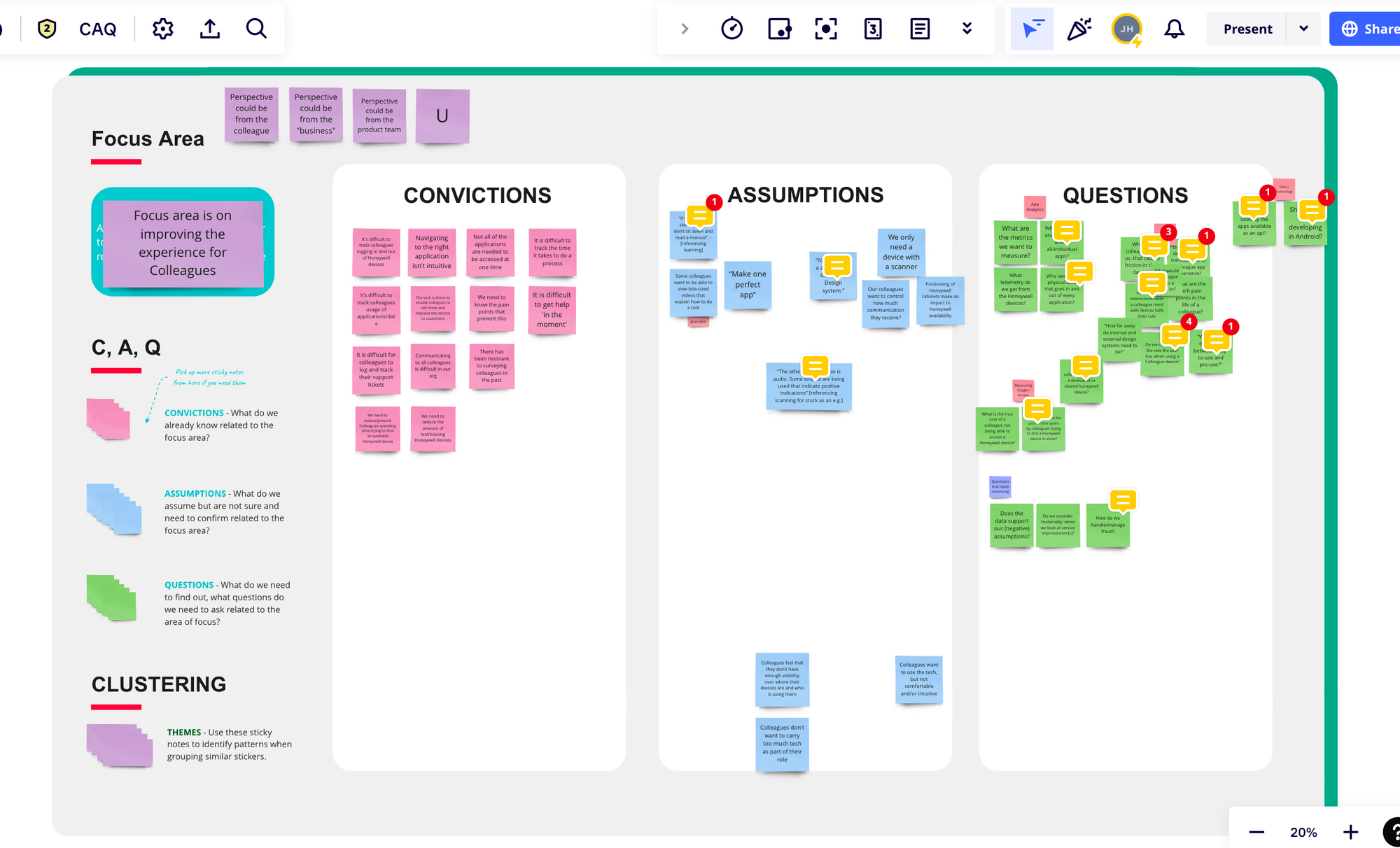Select purple 'Focus area is on improving' note
Viewport: 1400px width, 848px height.
183,243
